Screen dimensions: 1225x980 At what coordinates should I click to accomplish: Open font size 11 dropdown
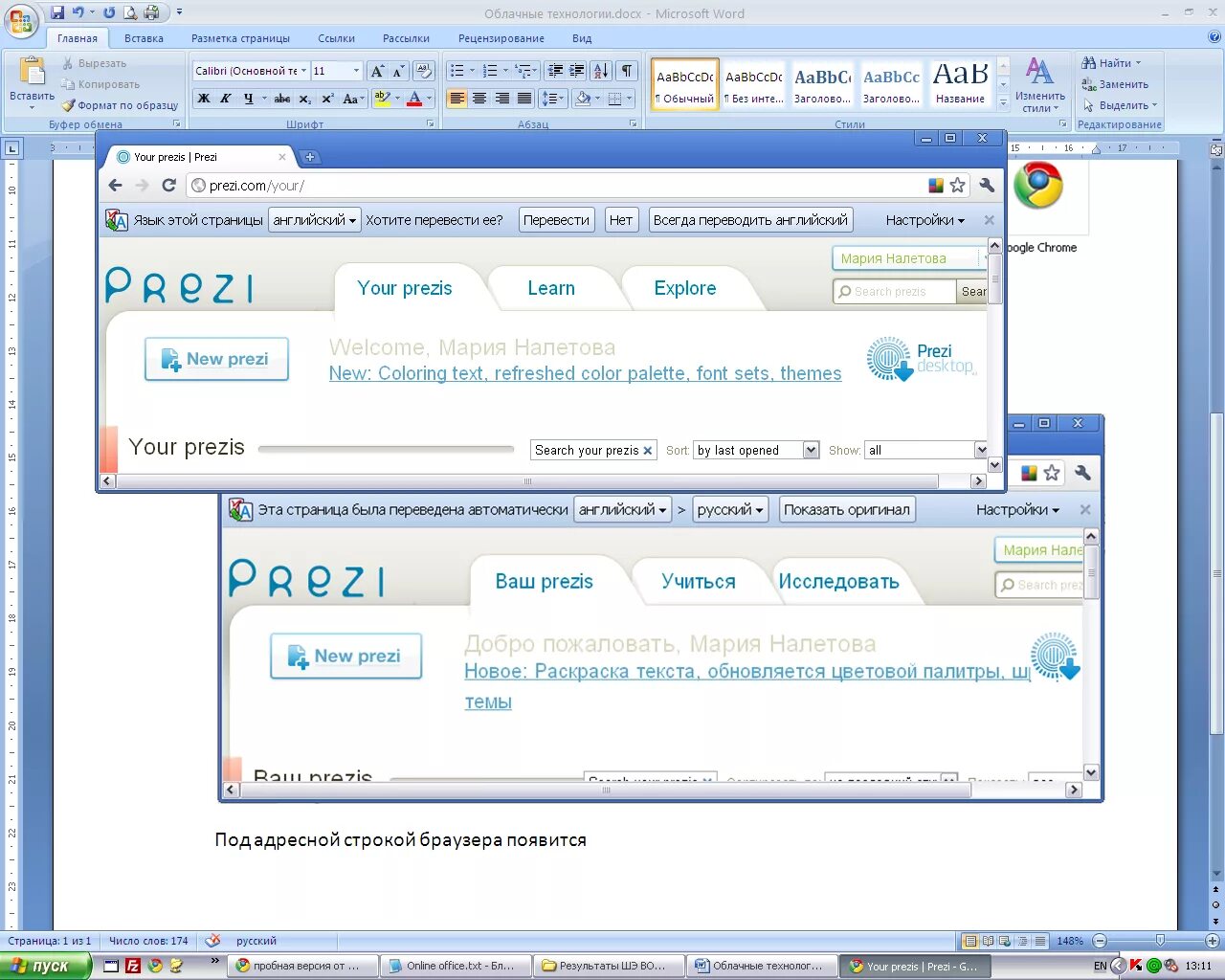(x=356, y=71)
